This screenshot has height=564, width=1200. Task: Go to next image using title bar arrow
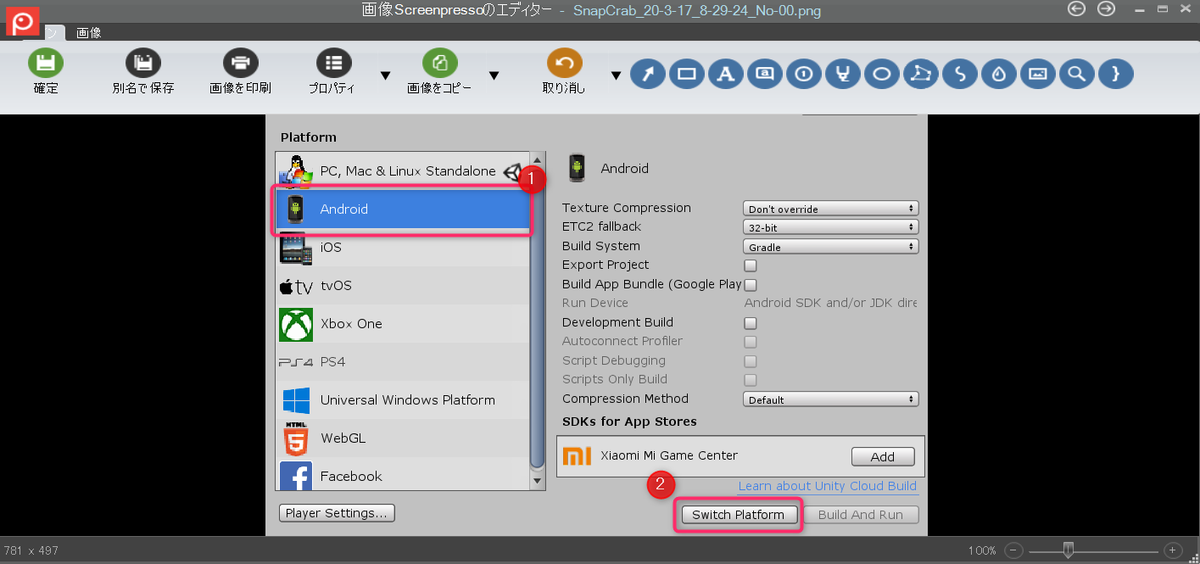(1106, 9)
